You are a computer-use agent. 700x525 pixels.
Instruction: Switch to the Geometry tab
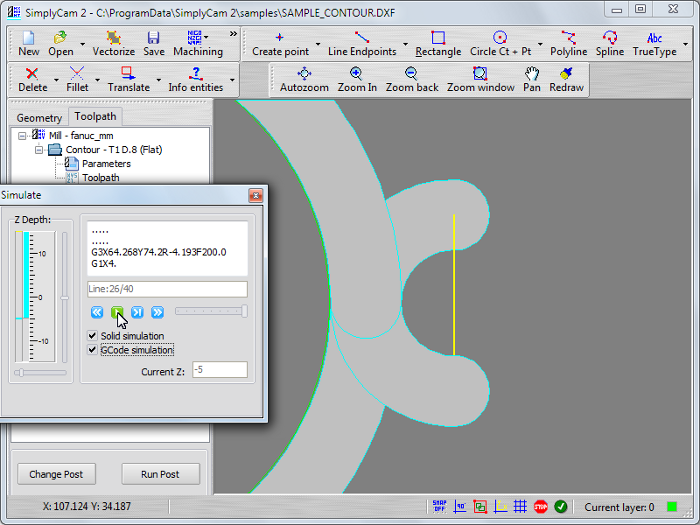click(x=39, y=117)
